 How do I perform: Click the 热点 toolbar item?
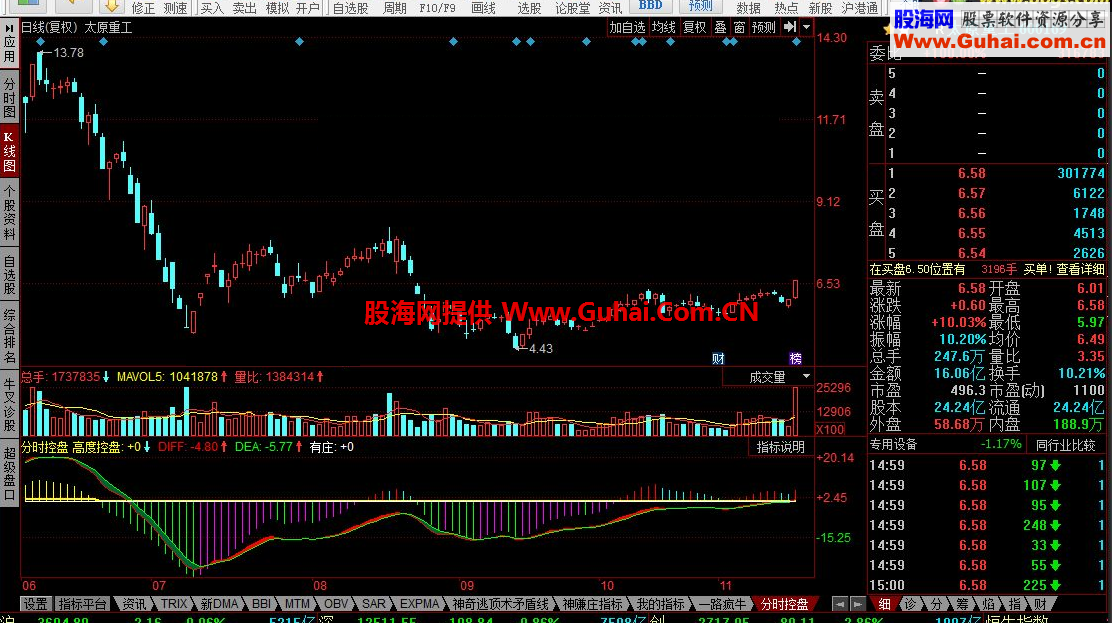(x=785, y=8)
